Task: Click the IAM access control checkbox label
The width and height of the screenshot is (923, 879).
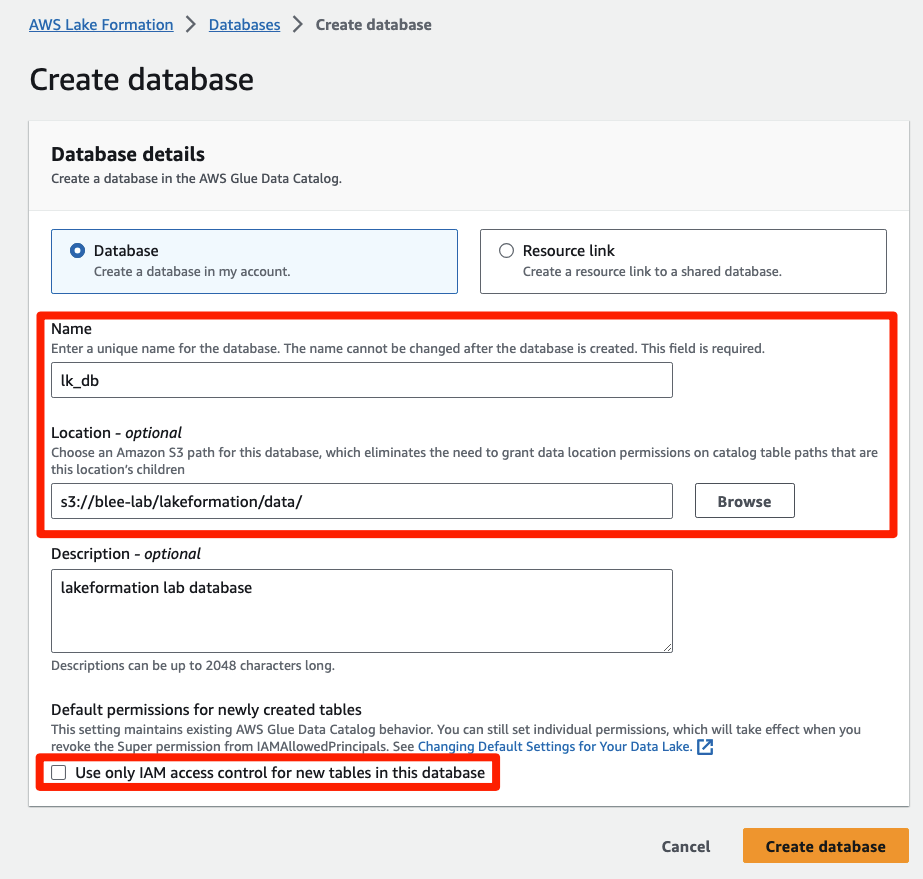Action: (x=280, y=772)
